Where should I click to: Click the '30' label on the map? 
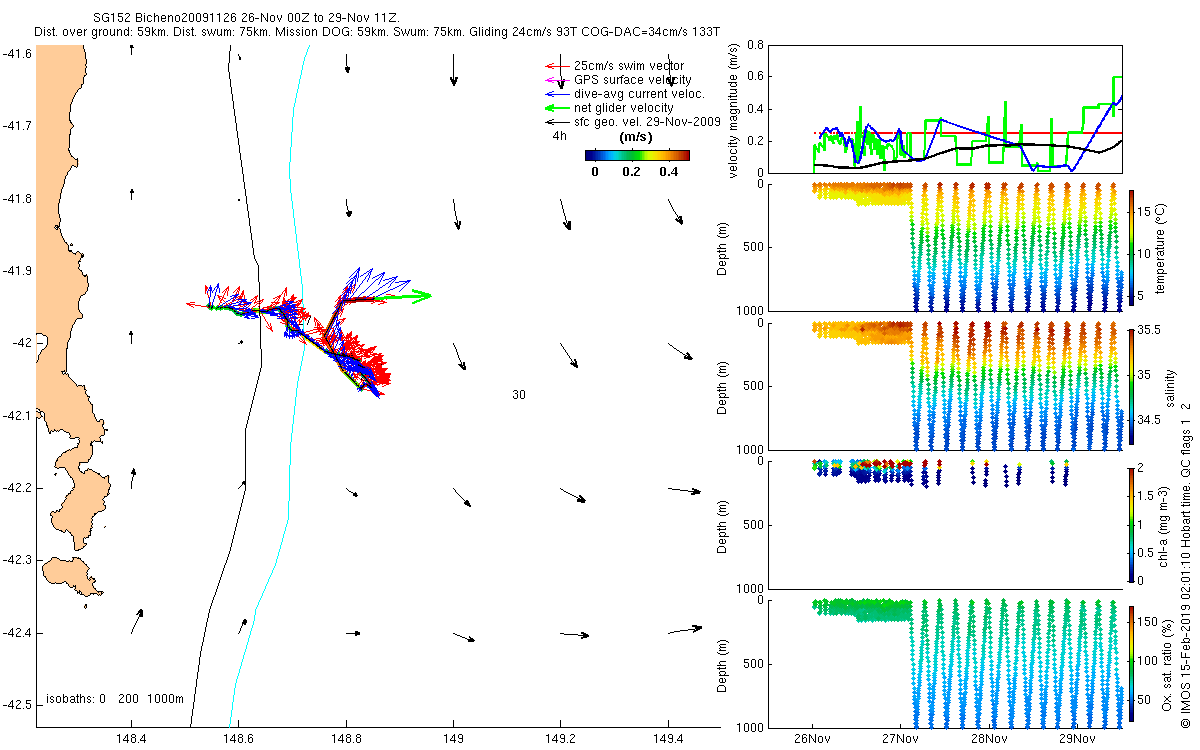point(519,395)
